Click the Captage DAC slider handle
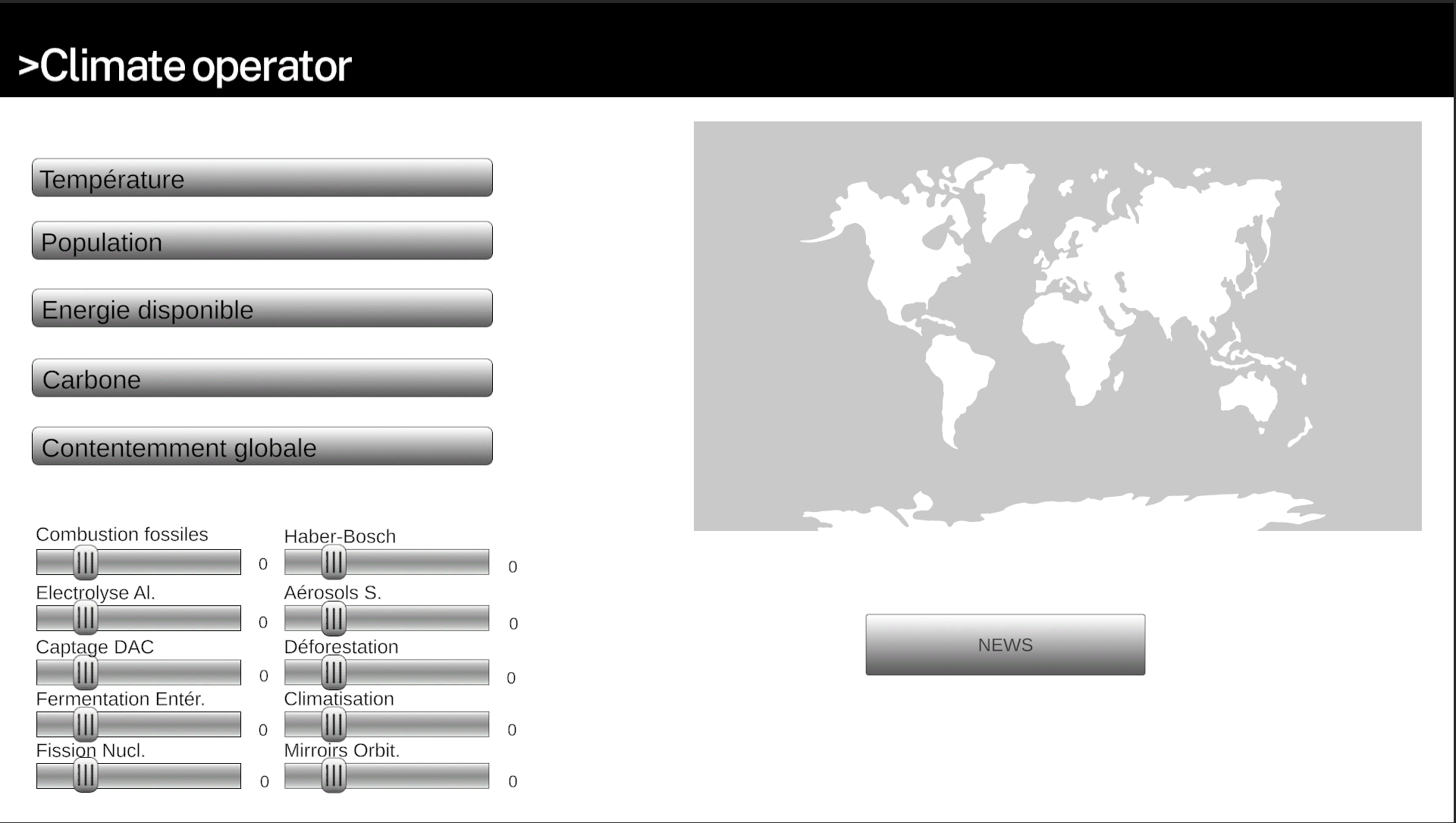This screenshot has height=823, width=1456. (x=86, y=672)
